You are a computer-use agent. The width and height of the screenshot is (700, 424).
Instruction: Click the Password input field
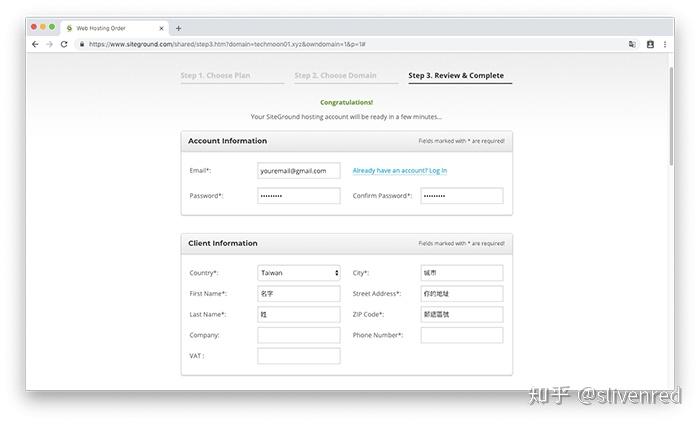299,195
